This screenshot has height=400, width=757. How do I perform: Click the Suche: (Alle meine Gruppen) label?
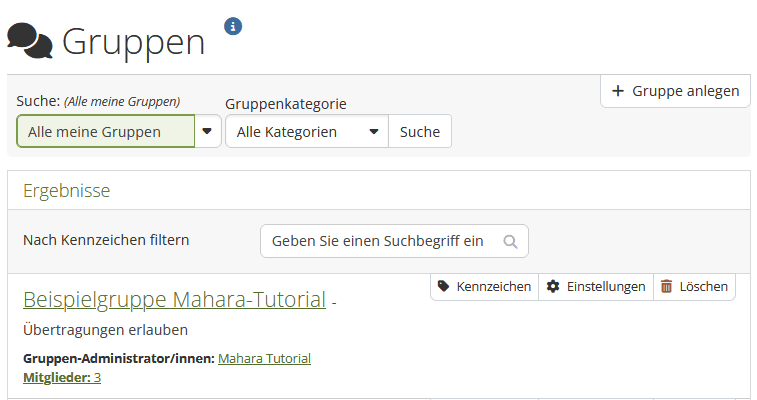(98, 101)
